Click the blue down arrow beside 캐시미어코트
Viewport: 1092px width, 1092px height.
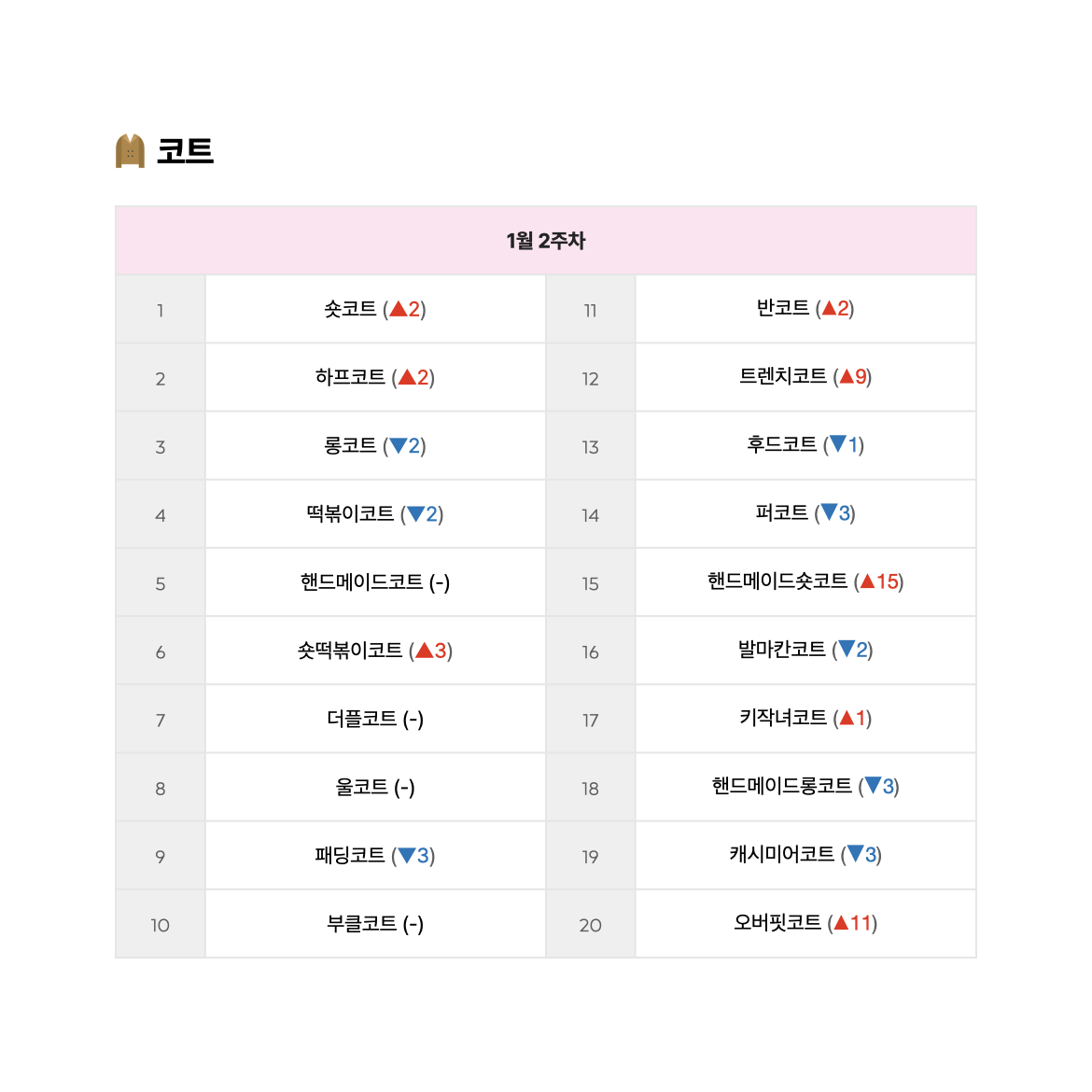[855, 854]
